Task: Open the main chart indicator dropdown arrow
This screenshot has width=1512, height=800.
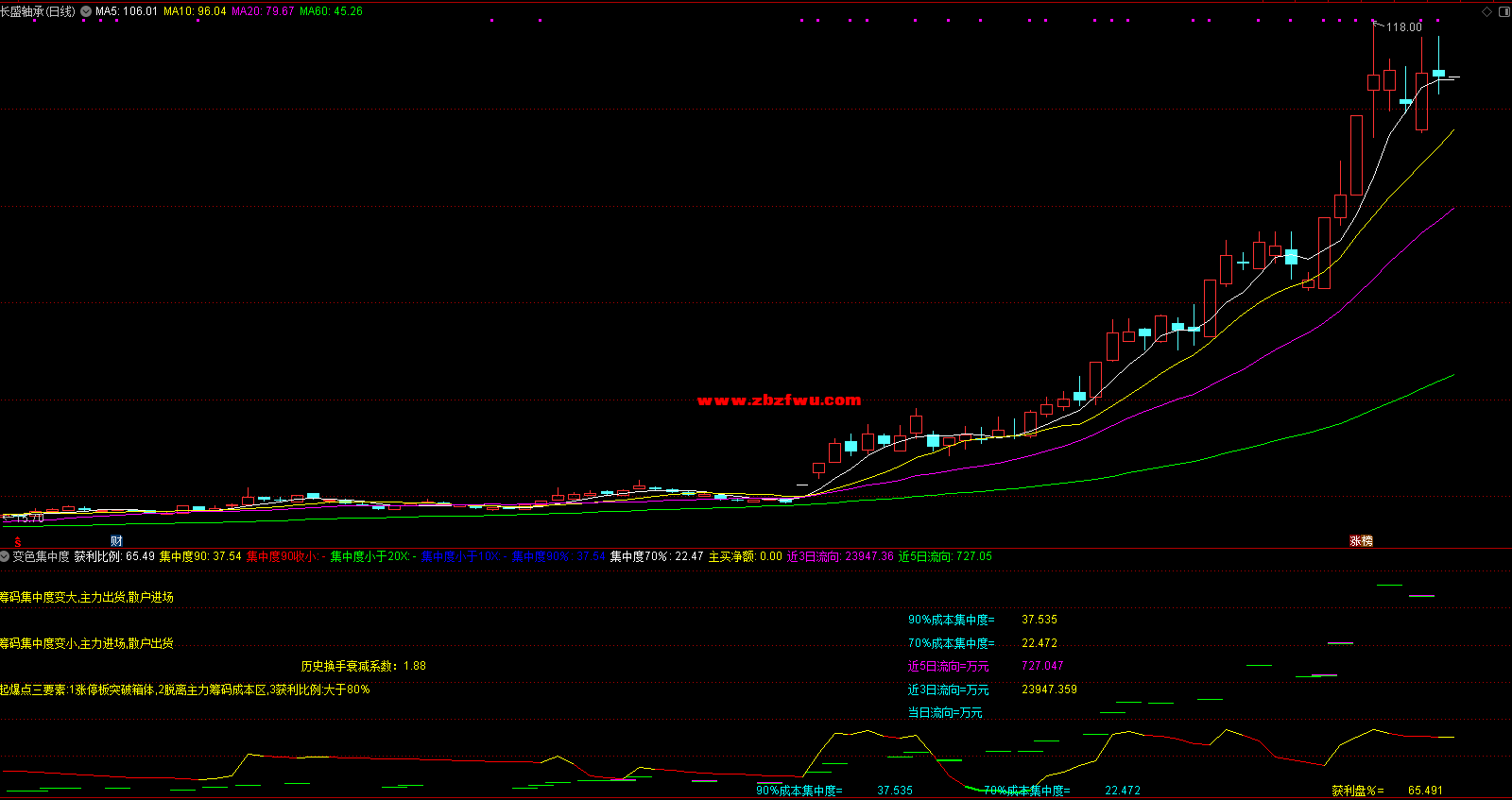Action: click(x=87, y=11)
